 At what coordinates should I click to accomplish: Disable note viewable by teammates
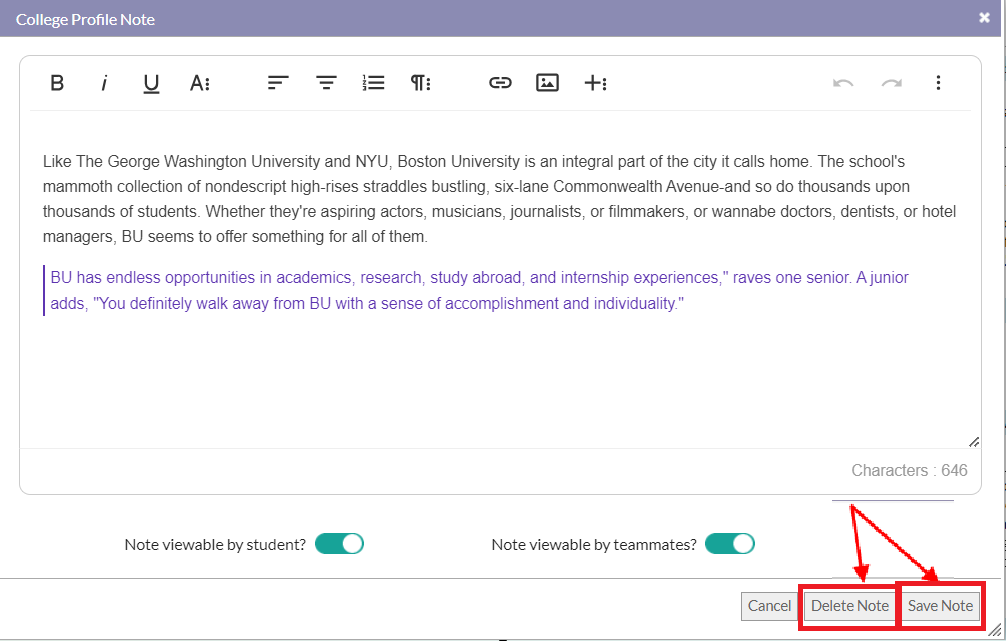click(729, 543)
